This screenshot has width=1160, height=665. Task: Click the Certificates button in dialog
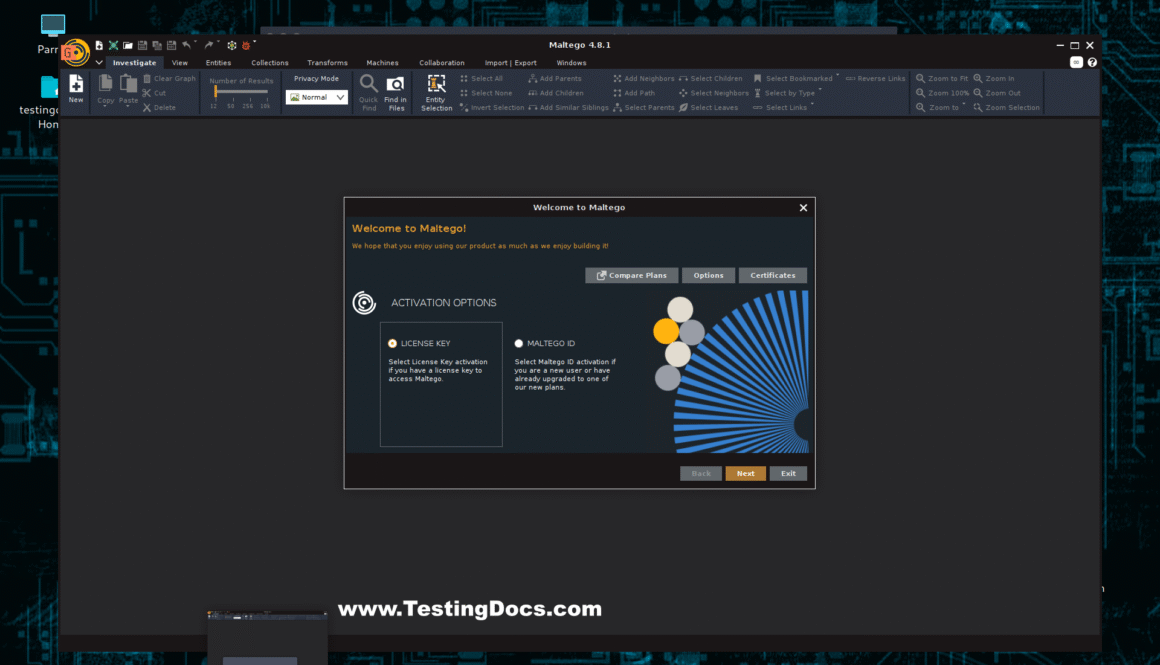coord(772,275)
